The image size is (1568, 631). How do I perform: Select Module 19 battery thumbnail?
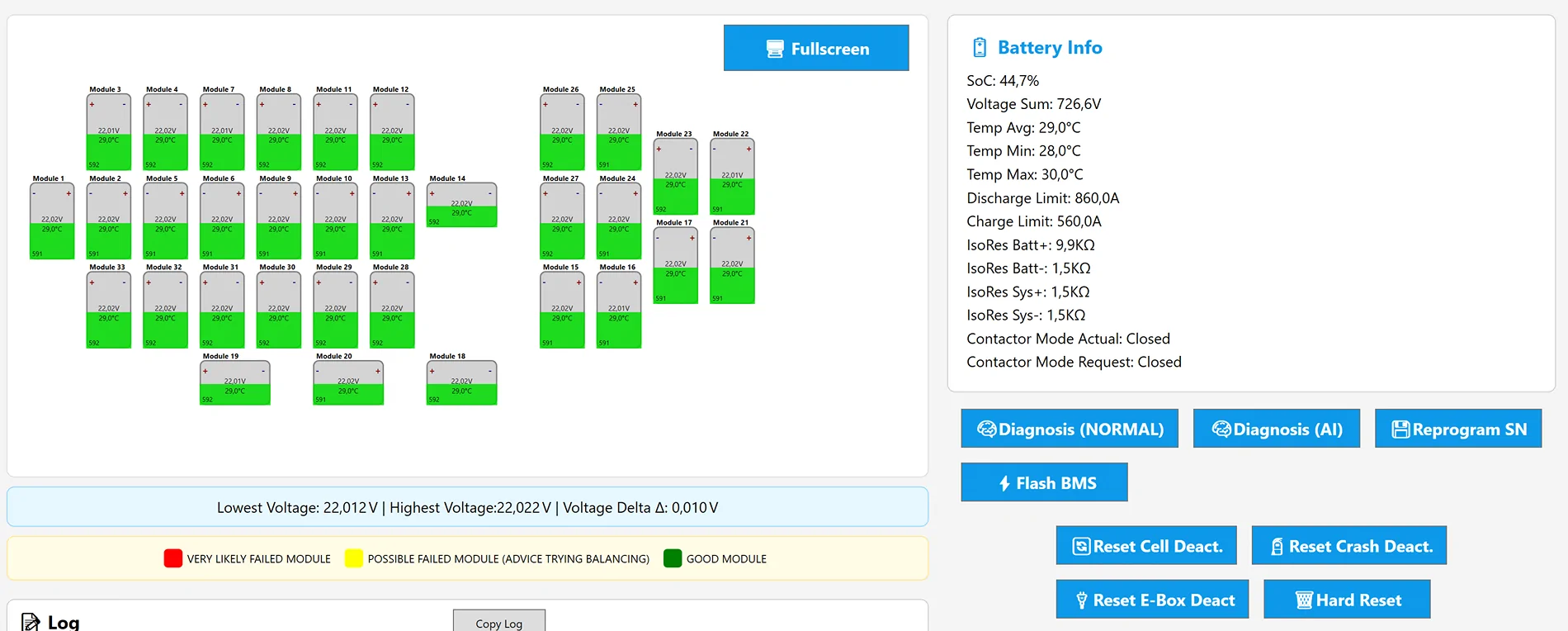[x=235, y=382]
